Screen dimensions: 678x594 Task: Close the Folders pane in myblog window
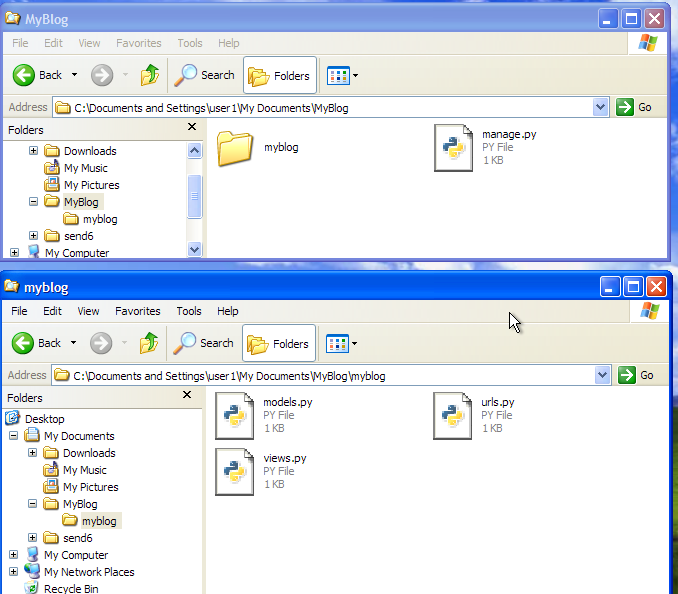tap(187, 395)
